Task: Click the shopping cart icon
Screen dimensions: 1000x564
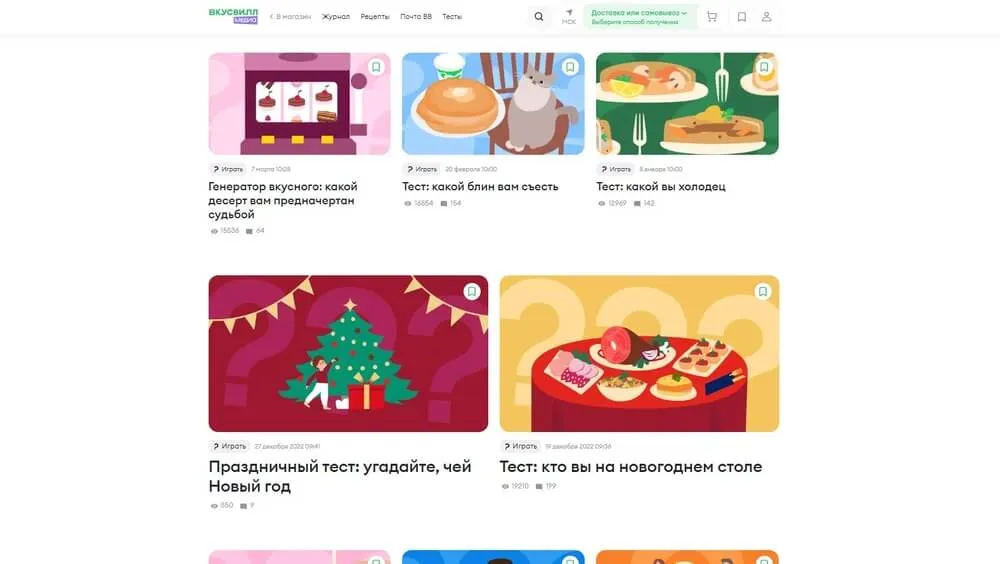Action: coord(712,17)
